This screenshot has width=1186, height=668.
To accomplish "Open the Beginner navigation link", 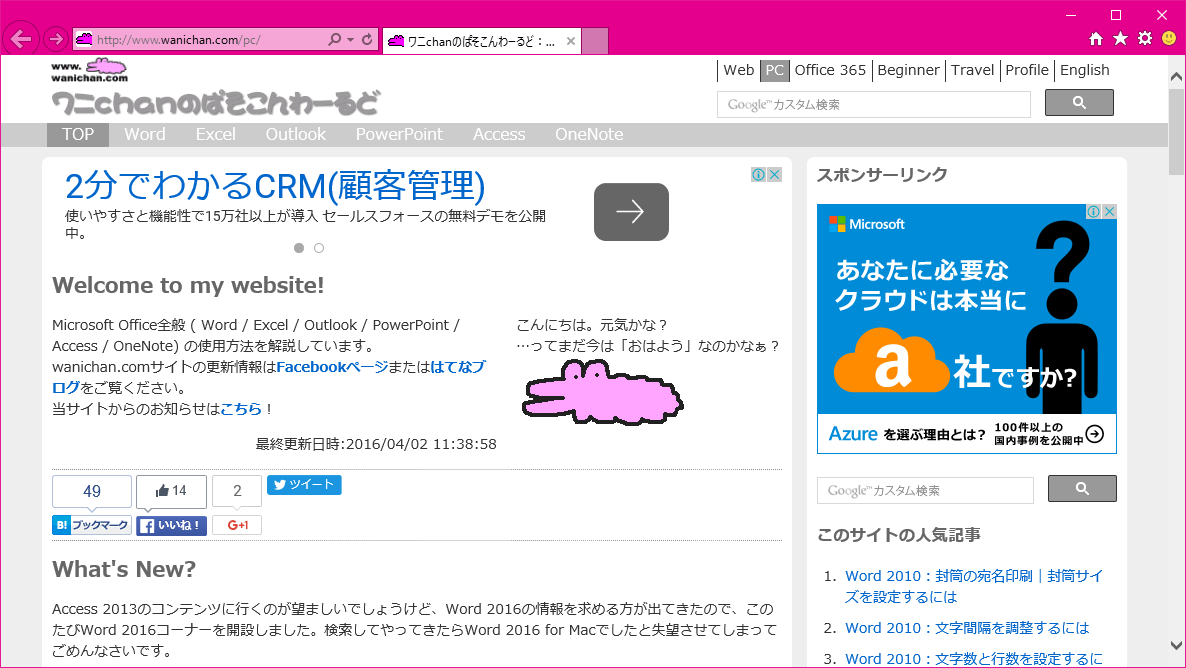I will tap(908, 70).
